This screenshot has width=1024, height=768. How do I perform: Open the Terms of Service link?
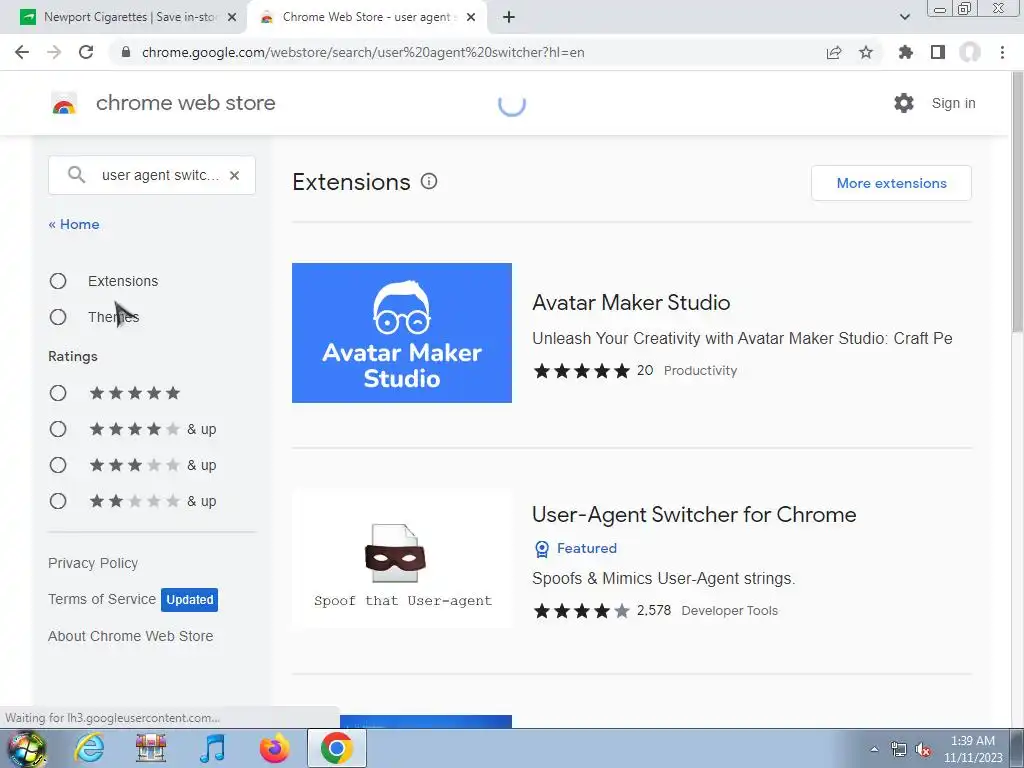pyautogui.click(x=102, y=599)
